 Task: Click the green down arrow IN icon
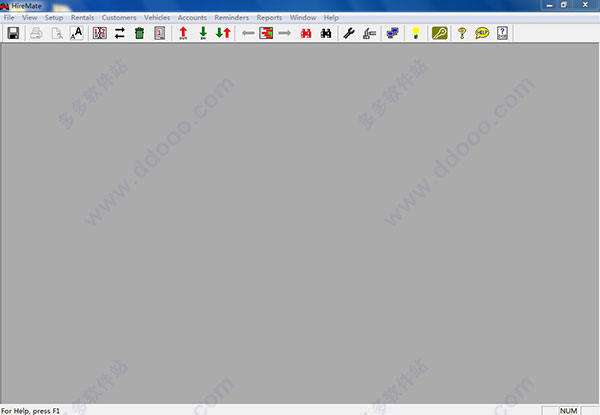(203, 33)
